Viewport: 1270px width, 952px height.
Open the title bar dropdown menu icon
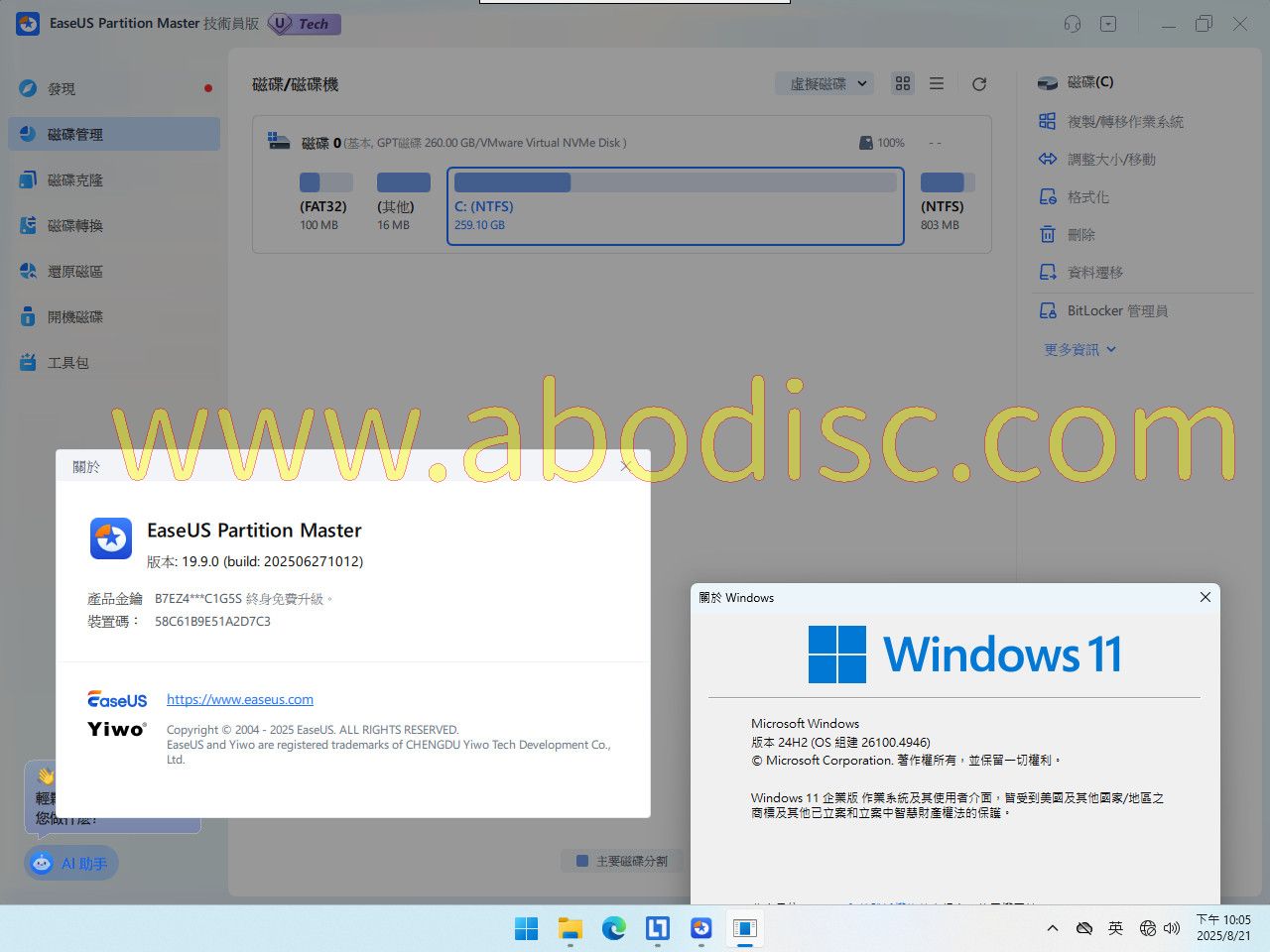click(1108, 24)
